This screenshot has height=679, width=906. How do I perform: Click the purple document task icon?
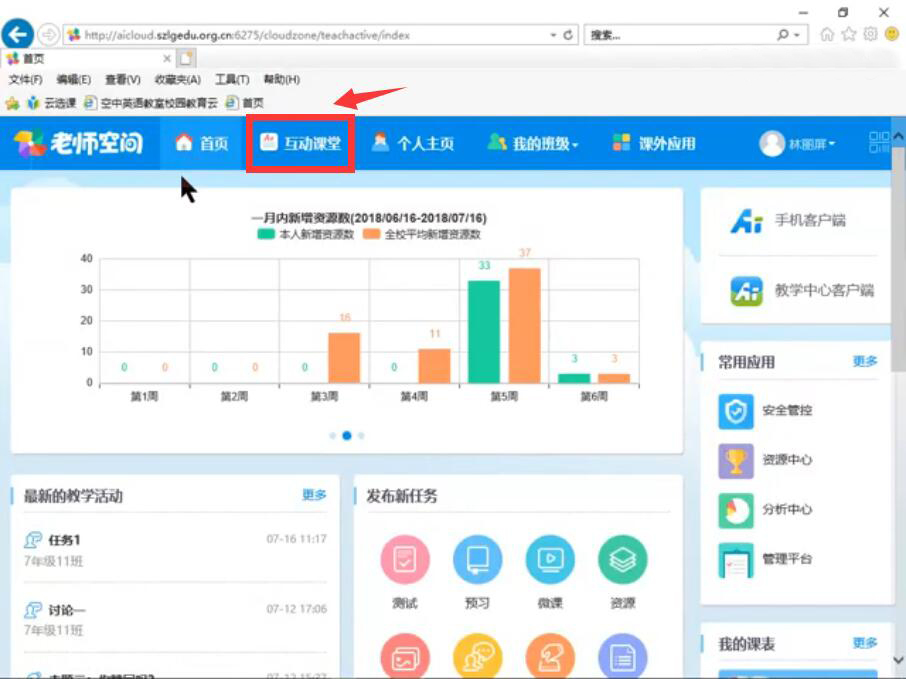[623, 656]
